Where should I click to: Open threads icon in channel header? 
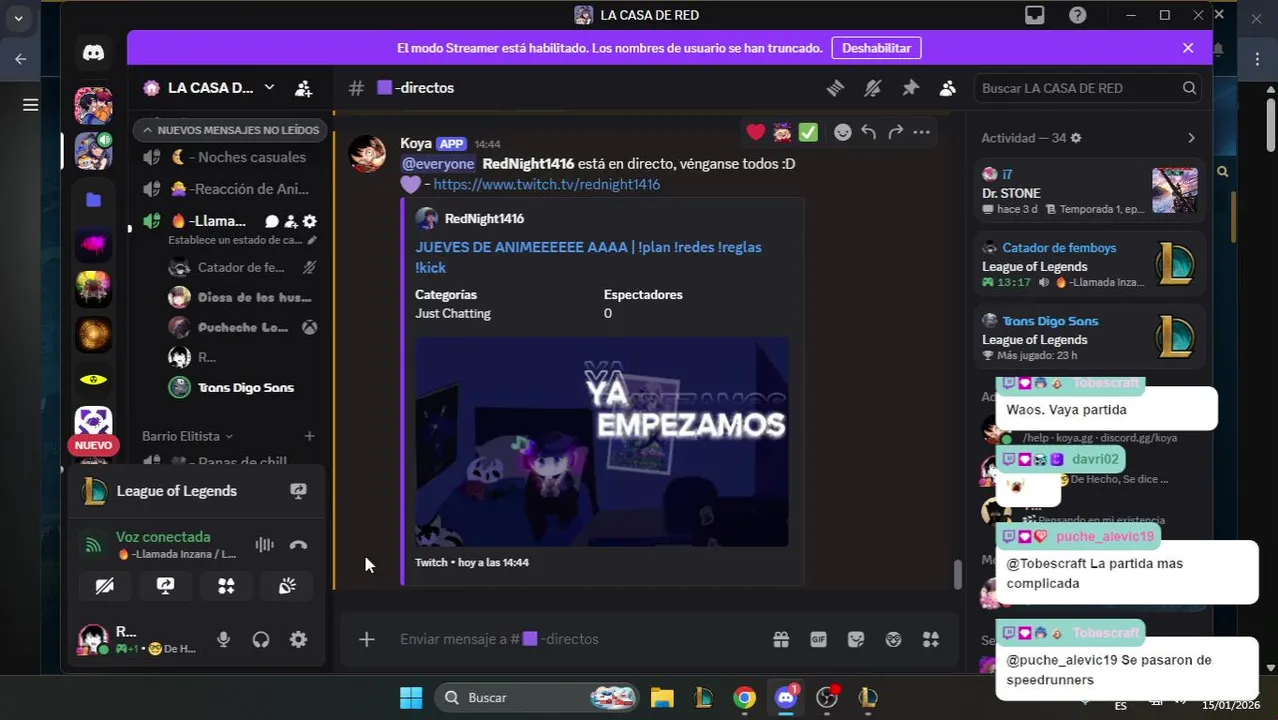[x=835, y=88]
